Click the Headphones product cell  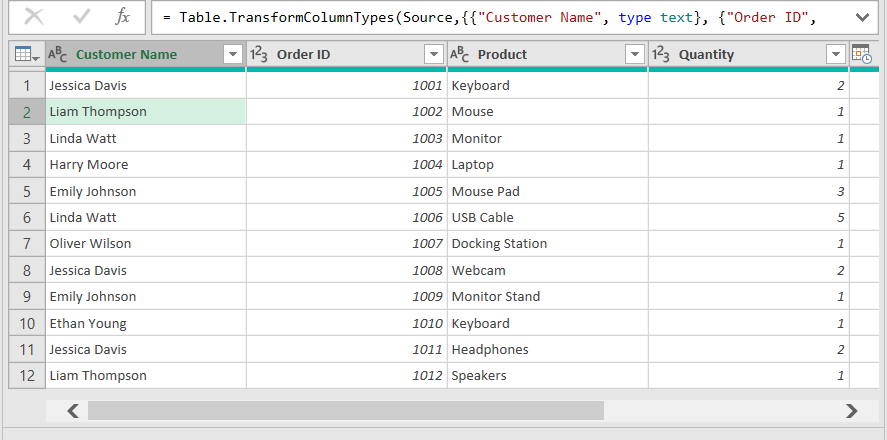(x=548, y=350)
